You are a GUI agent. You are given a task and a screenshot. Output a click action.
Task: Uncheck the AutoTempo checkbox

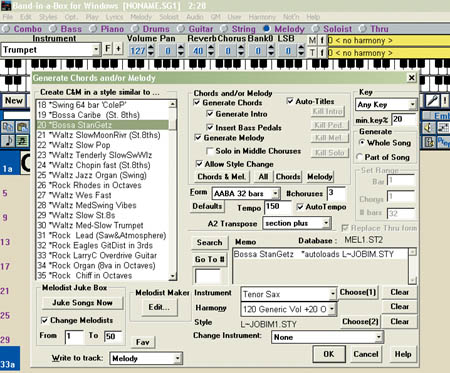300,207
